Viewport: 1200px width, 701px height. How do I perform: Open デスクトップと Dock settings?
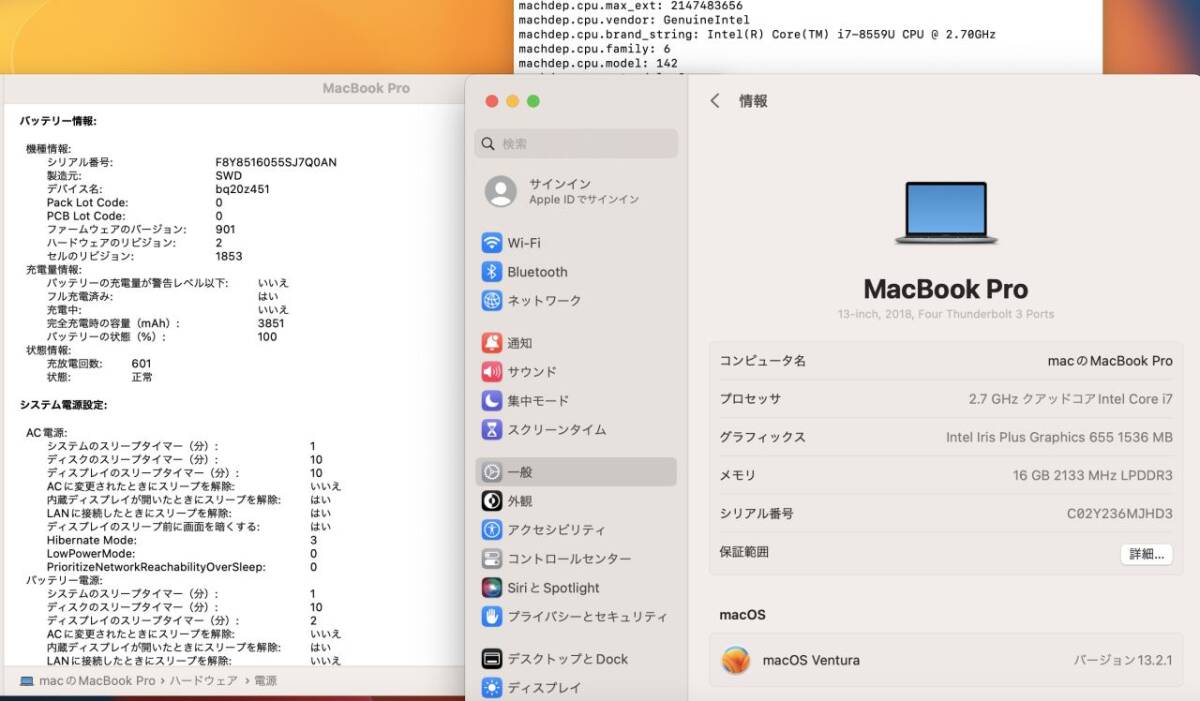[556, 658]
